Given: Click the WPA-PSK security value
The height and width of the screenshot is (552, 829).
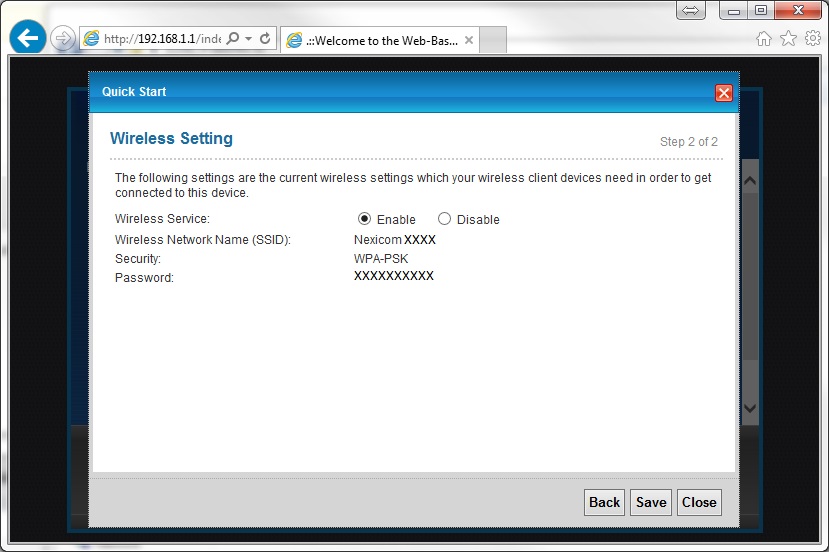Looking at the screenshot, I should tap(381, 259).
